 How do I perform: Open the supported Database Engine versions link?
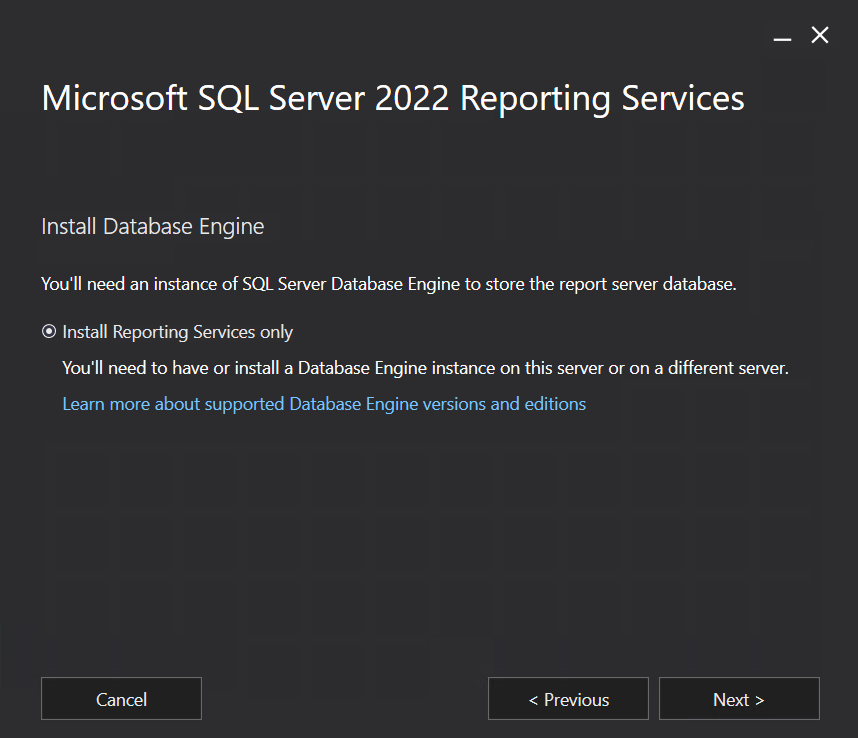324,404
